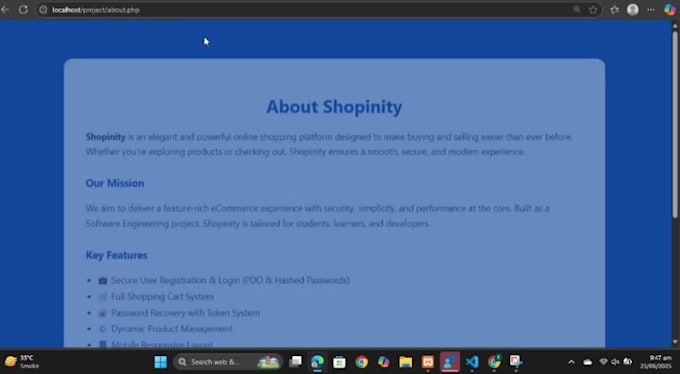
Task: Open the battery status tray icon
Action: coord(628,362)
